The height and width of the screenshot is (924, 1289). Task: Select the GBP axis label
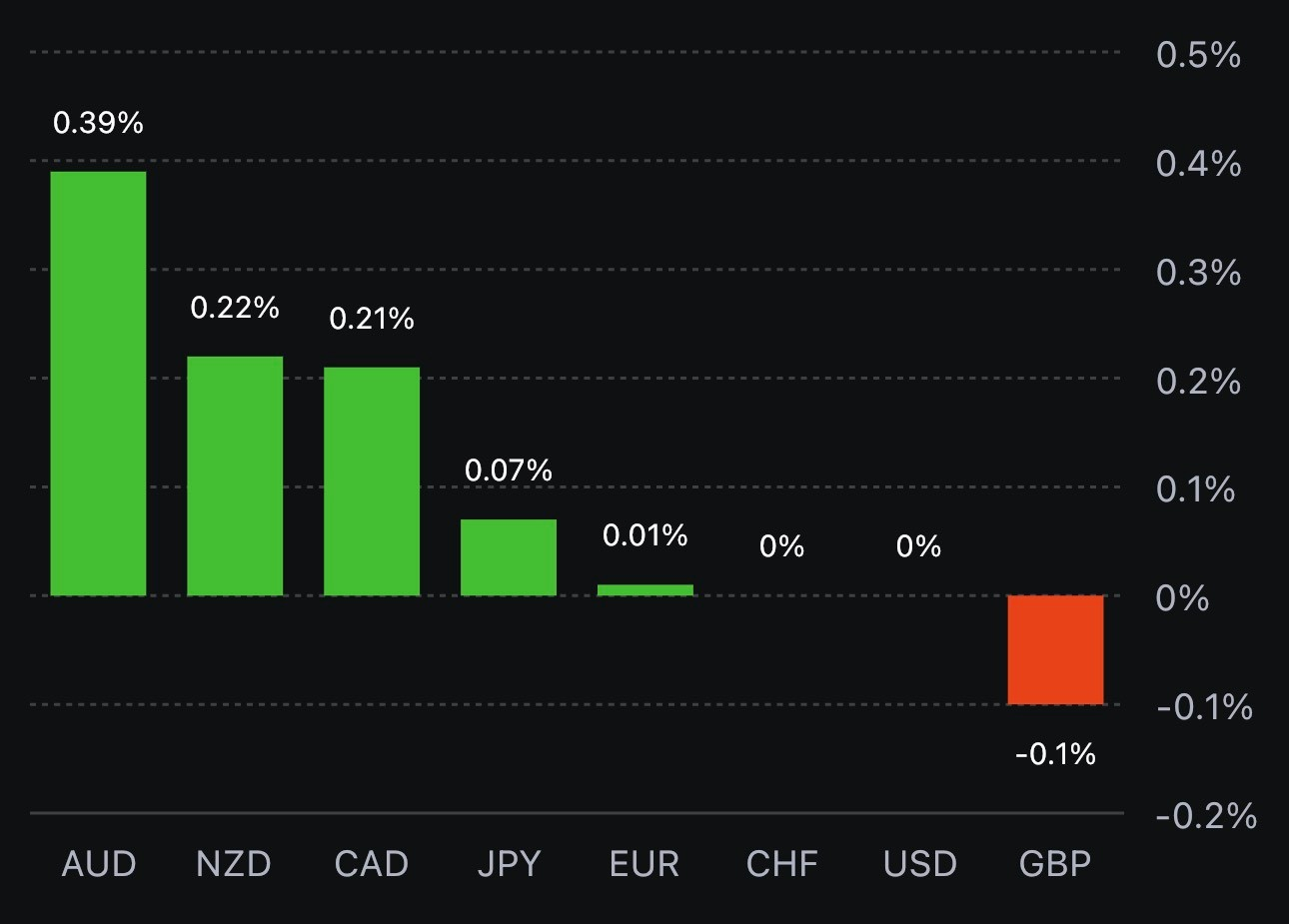pyautogui.click(x=1055, y=864)
